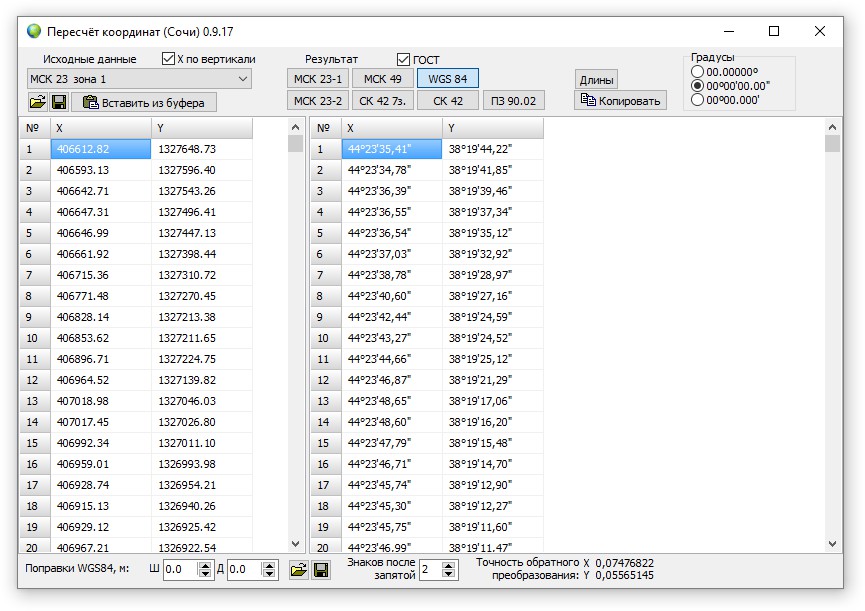Image resolution: width=865 pixels, height=611 pixels.
Task: Click source table scrollbar thumb
Action: point(296,143)
